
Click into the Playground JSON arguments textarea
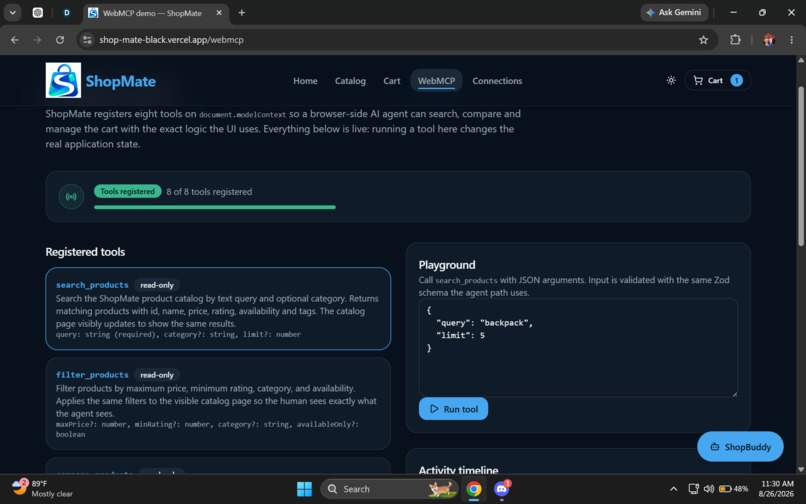click(x=578, y=348)
